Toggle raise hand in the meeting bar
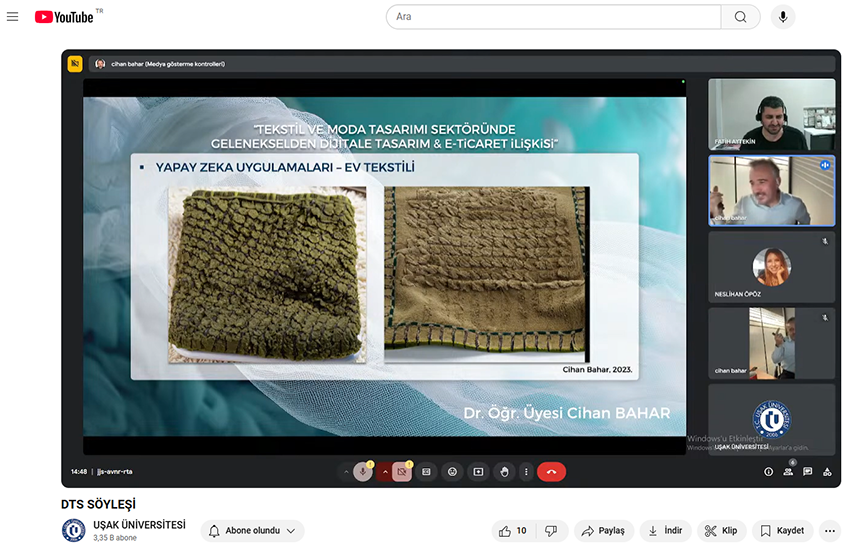 point(504,472)
